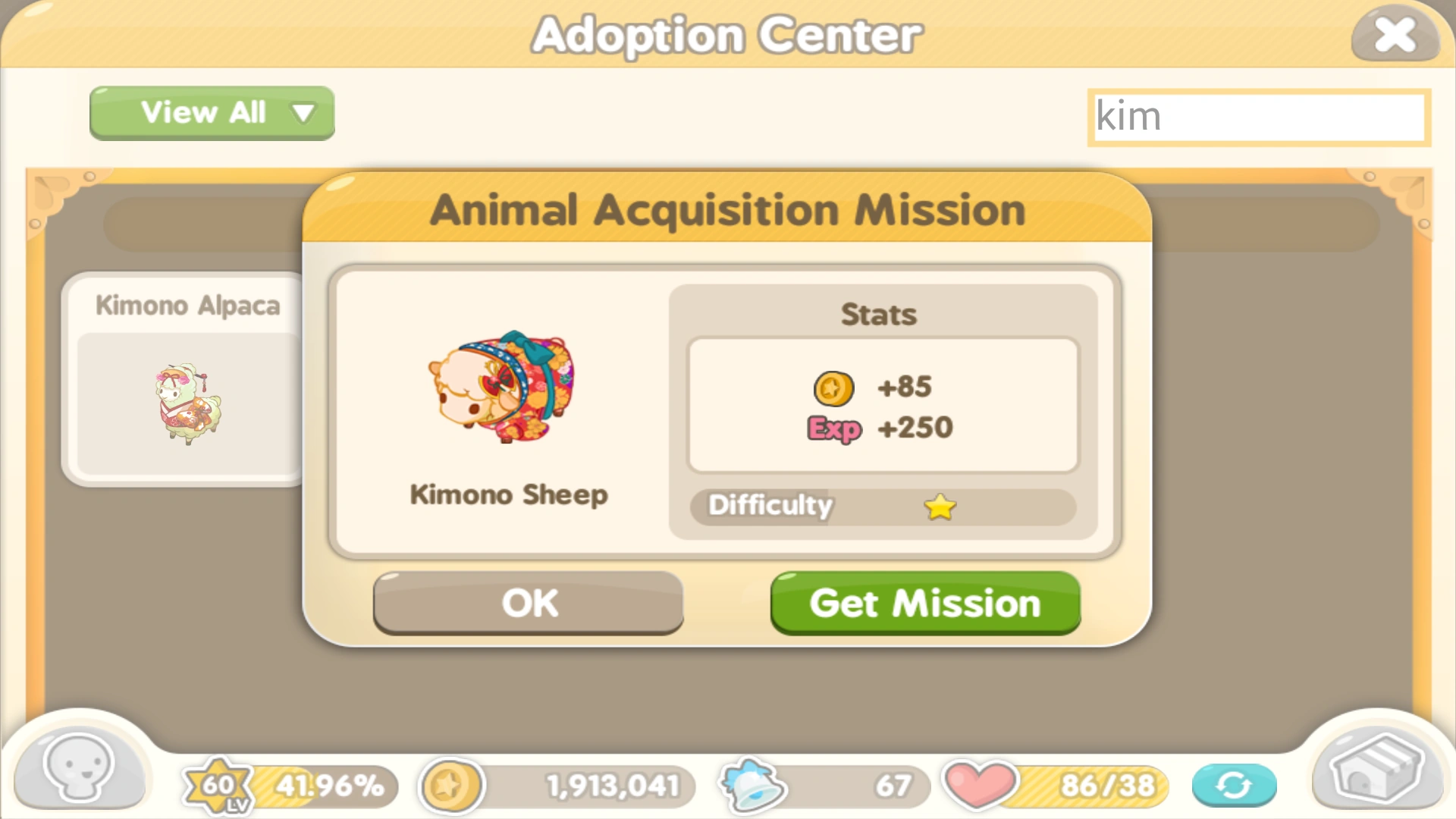
Task: Tap the blue bell currency icon
Action: click(x=754, y=786)
